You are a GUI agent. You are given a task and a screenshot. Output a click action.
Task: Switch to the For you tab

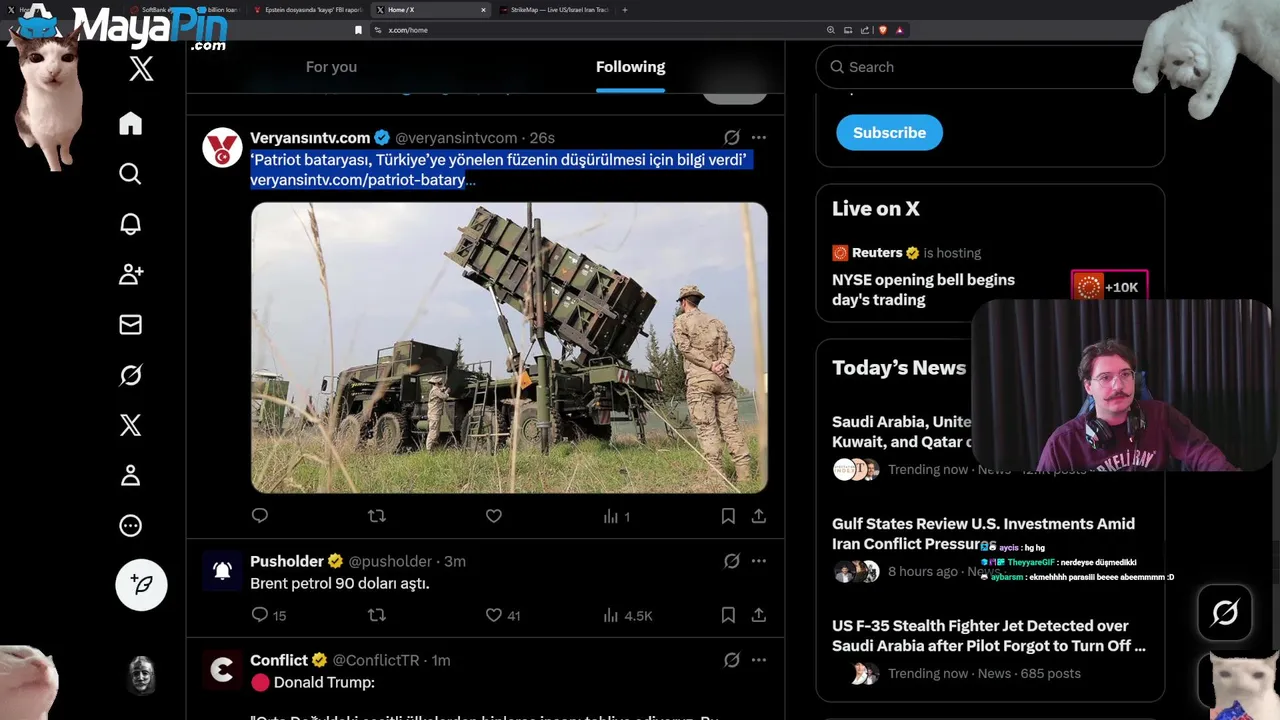click(331, 67)
